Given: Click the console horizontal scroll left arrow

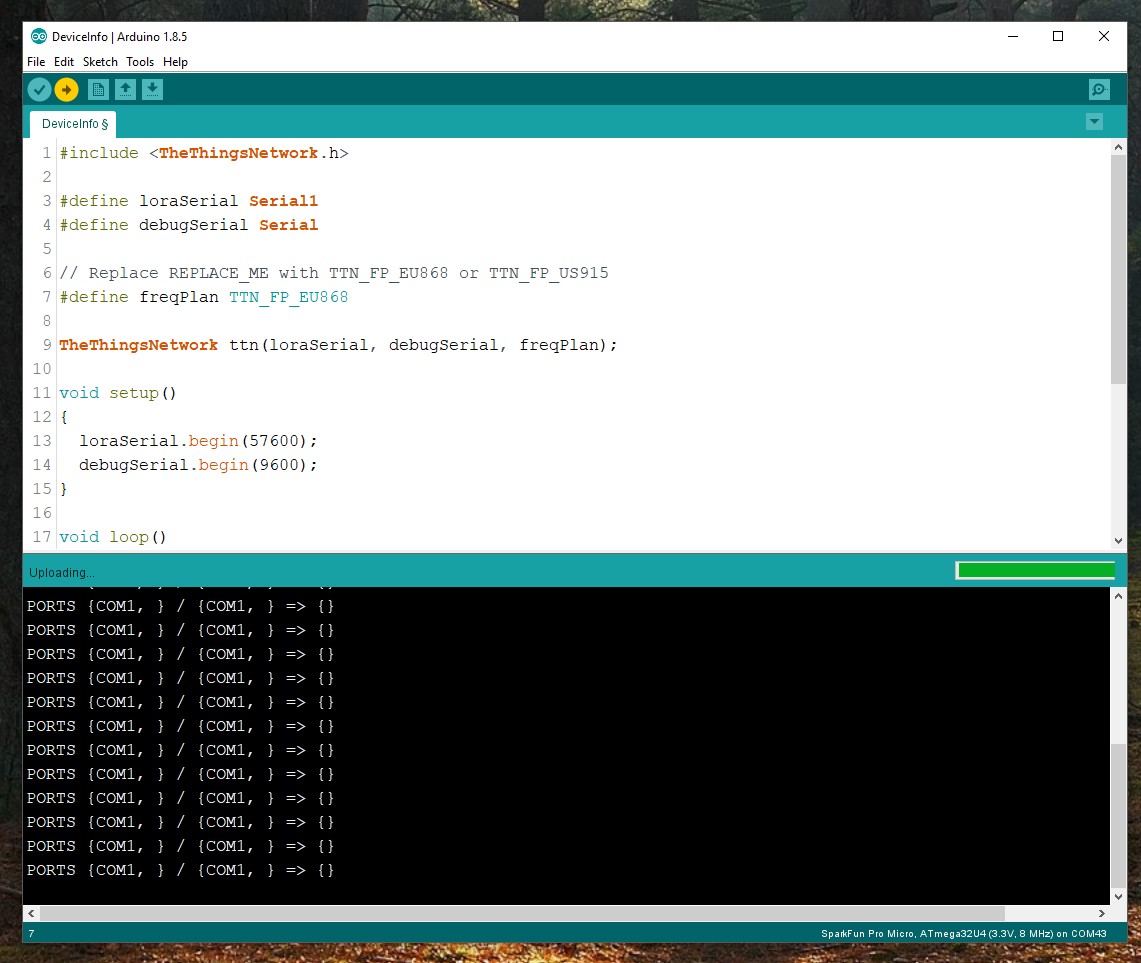Looking at the screenshot, I should click(31, 914).
